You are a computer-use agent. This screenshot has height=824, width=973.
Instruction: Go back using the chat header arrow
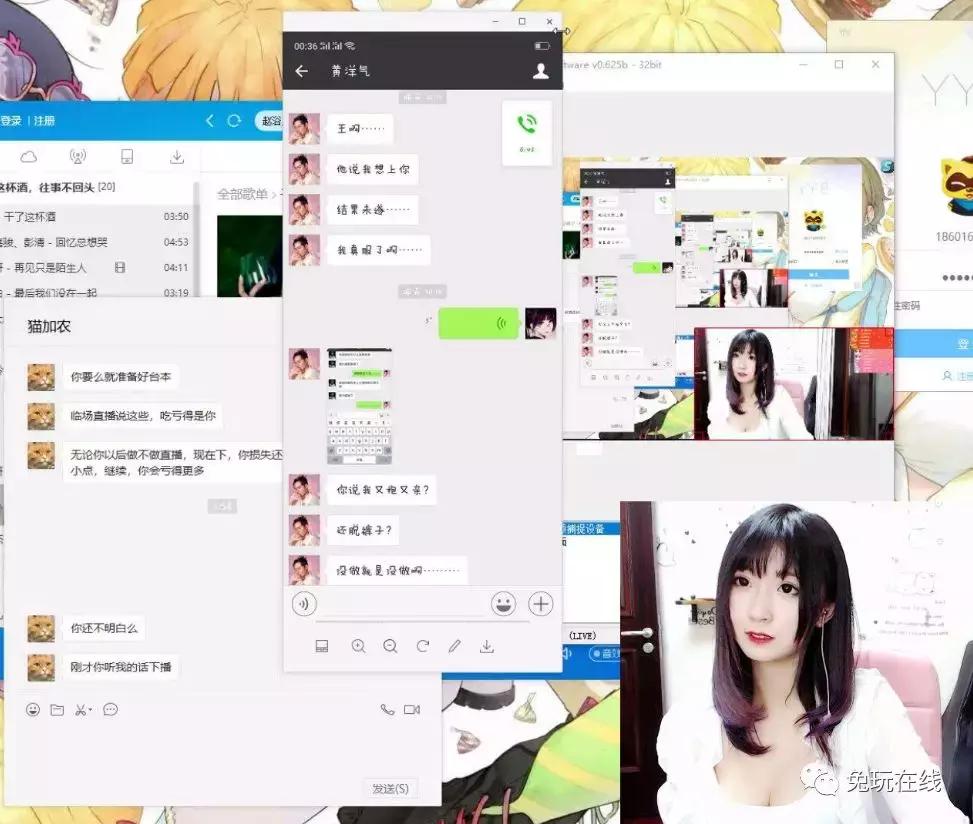[x=300, y=69]
